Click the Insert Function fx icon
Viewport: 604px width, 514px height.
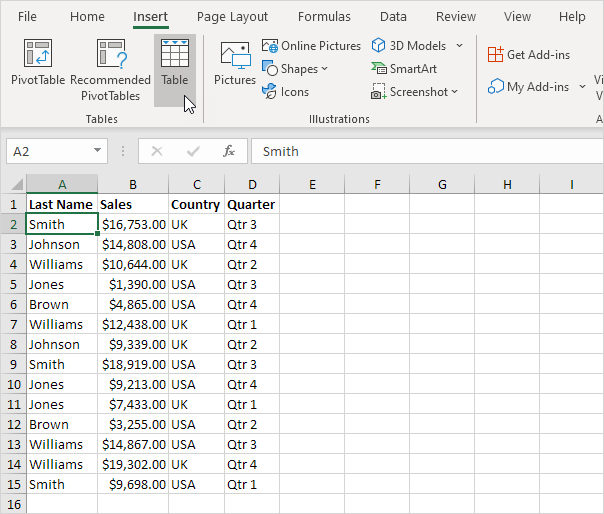click(x=229, y=151)
